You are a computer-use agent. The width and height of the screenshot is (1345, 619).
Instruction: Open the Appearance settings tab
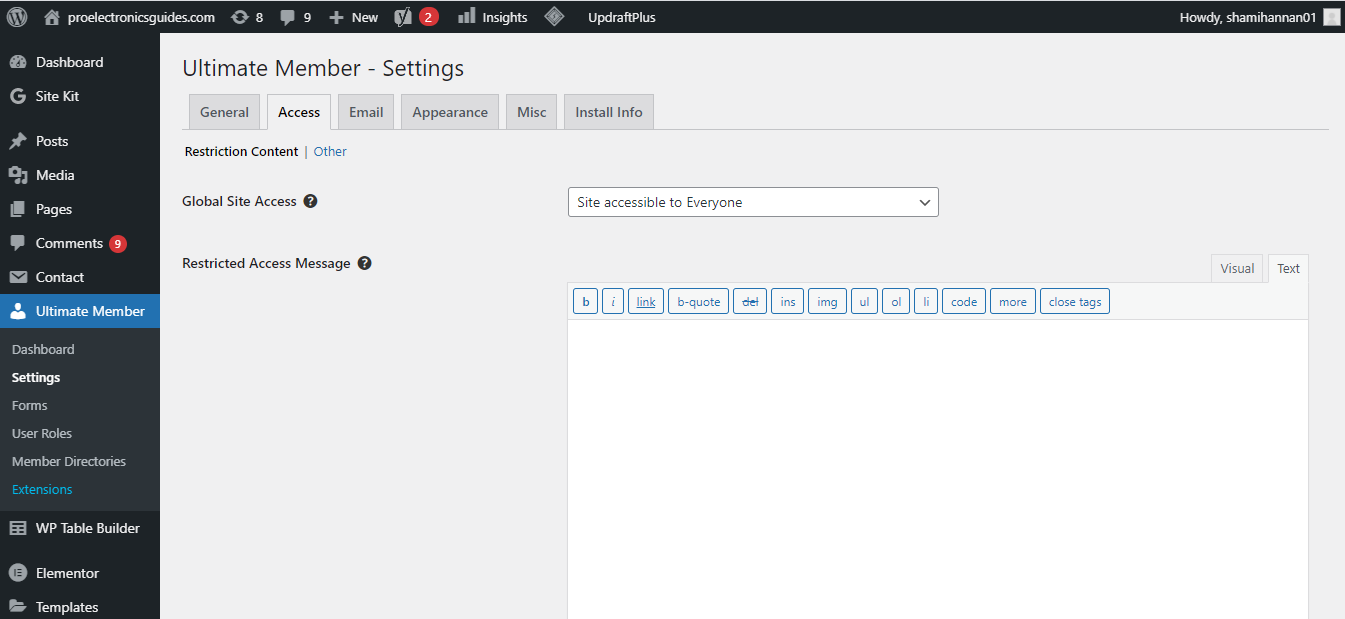450,112
